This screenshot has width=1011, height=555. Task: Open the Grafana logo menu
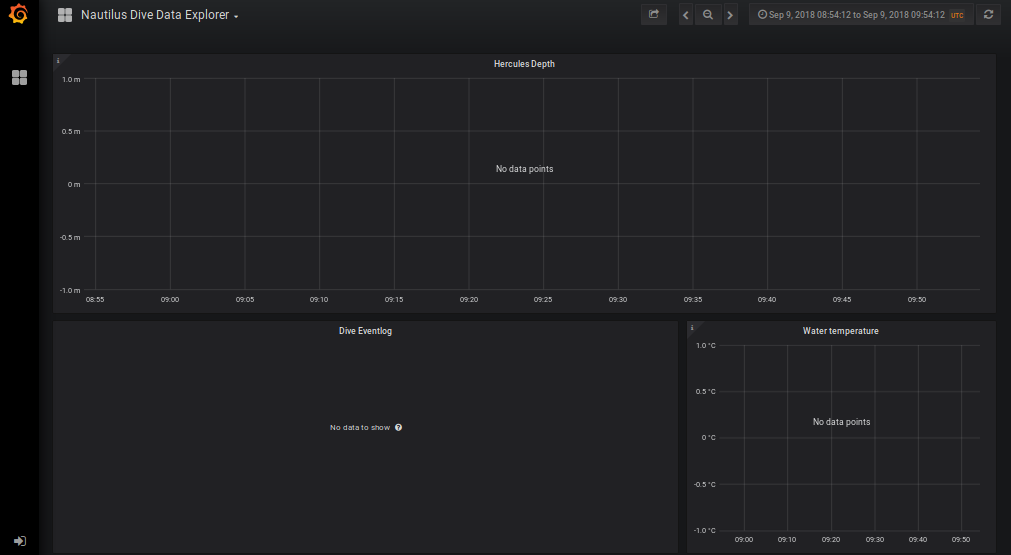(x=19, y=14)
